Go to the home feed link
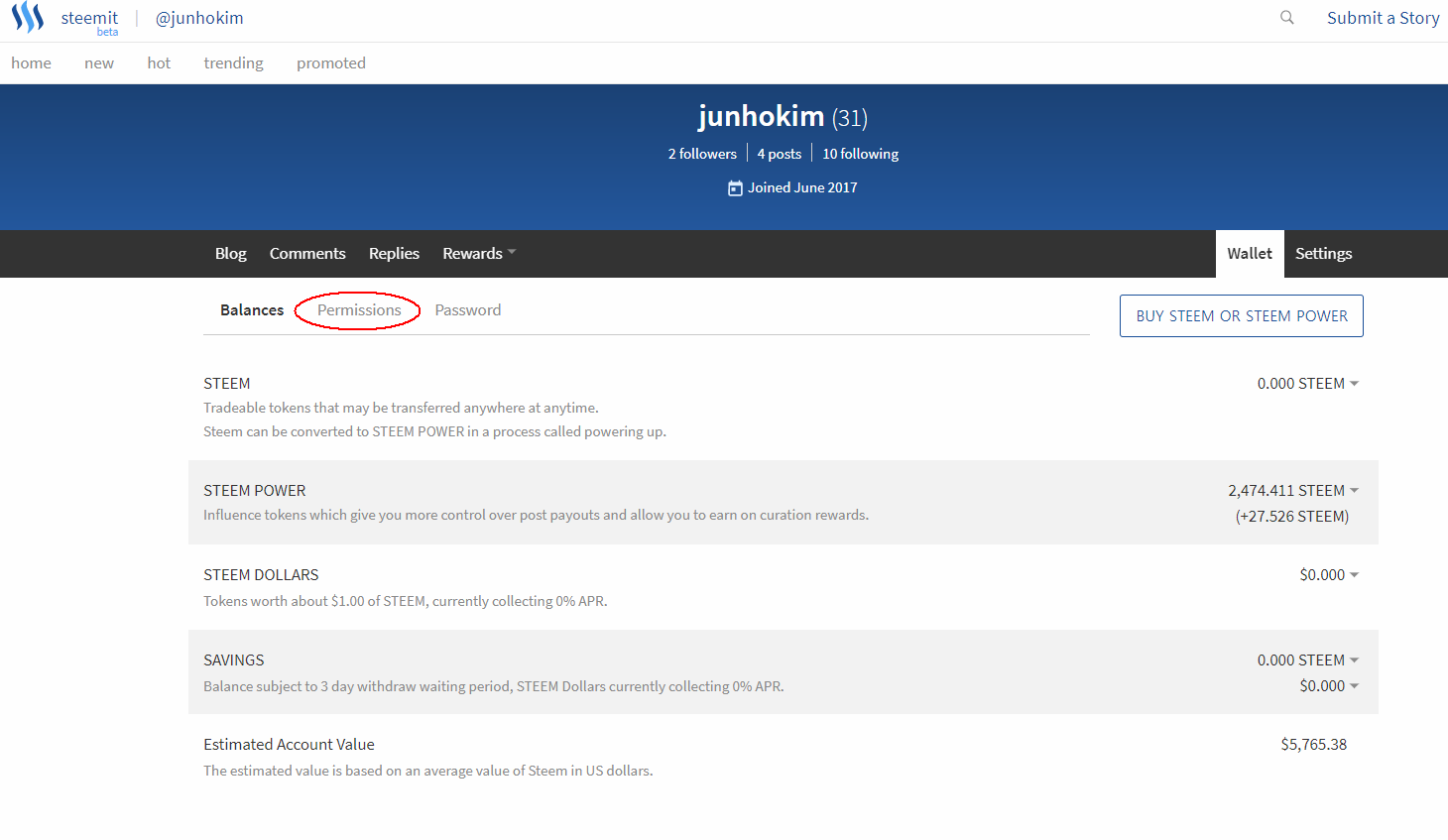The height and width of the screenshot is (840, 1448). pyautogui.click(x=32, y=63)
